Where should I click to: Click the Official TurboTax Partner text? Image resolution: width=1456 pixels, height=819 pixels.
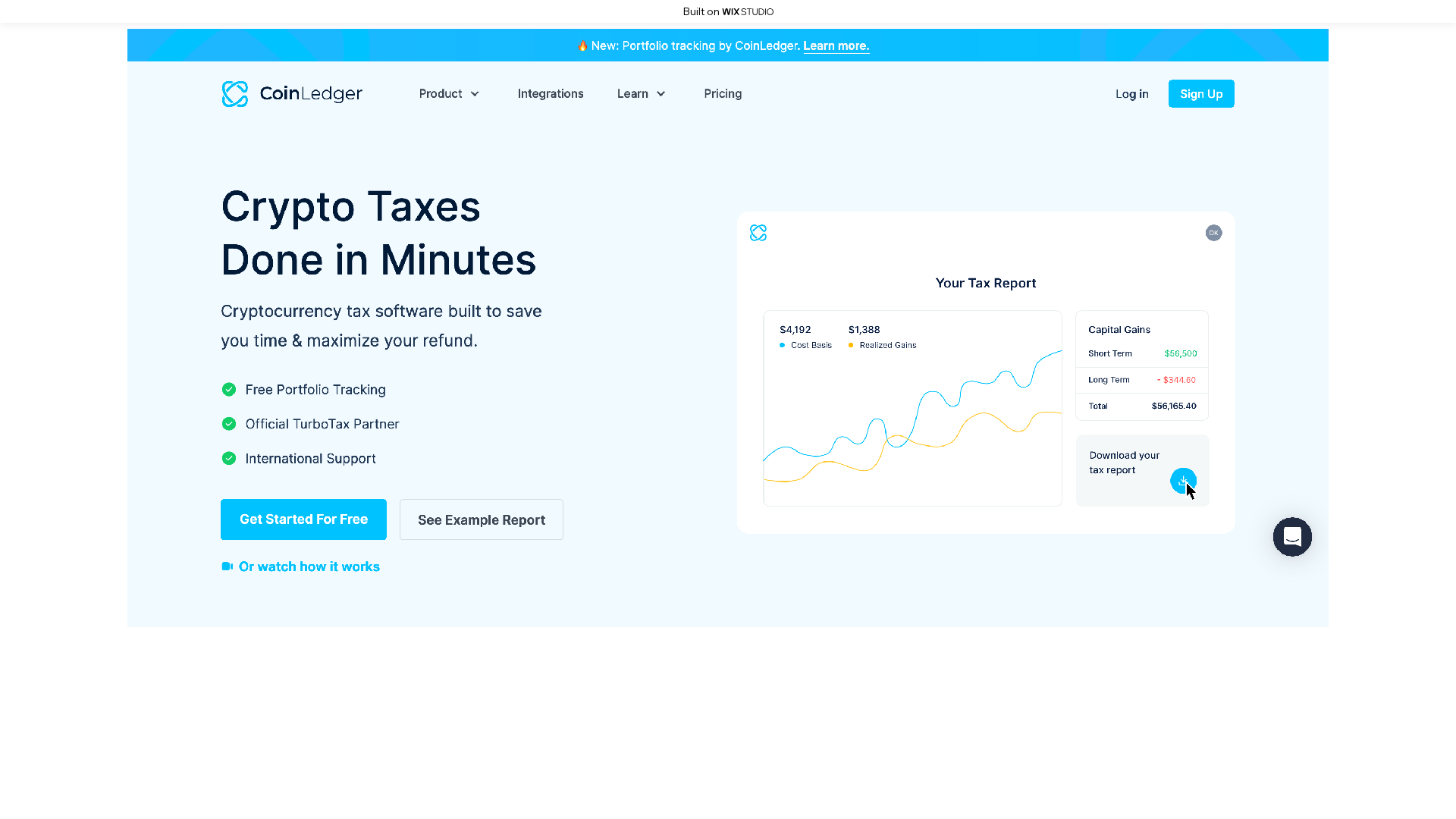click(322, 424)
